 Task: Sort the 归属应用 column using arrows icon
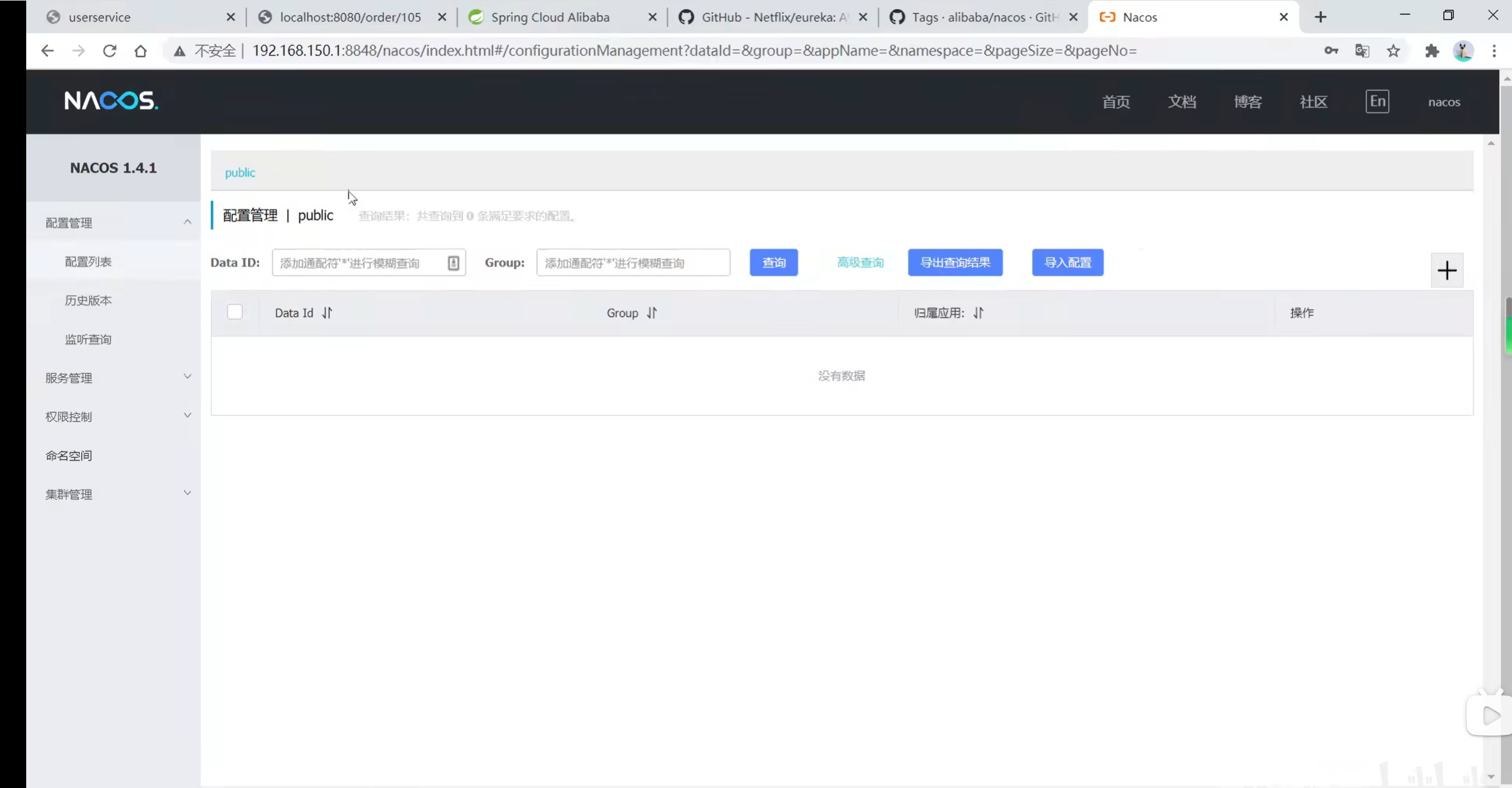(979, 313)
